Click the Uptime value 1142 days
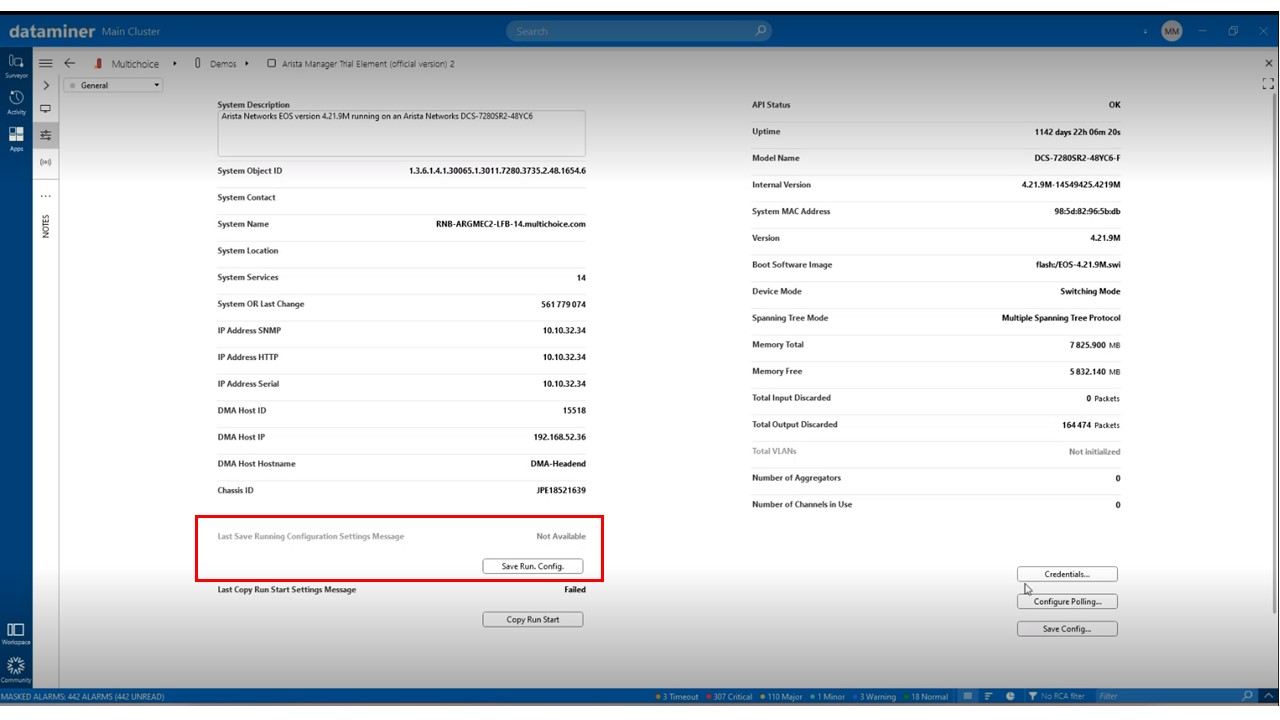This screenshot has width=1280, height=720. [1077, 132]
